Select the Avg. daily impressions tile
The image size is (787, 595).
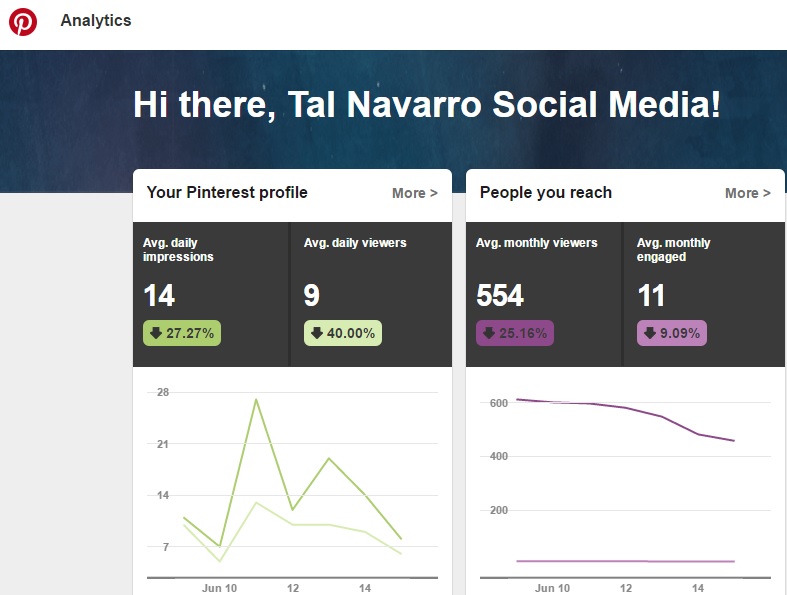pyautogui.click(x=212, y=294)
